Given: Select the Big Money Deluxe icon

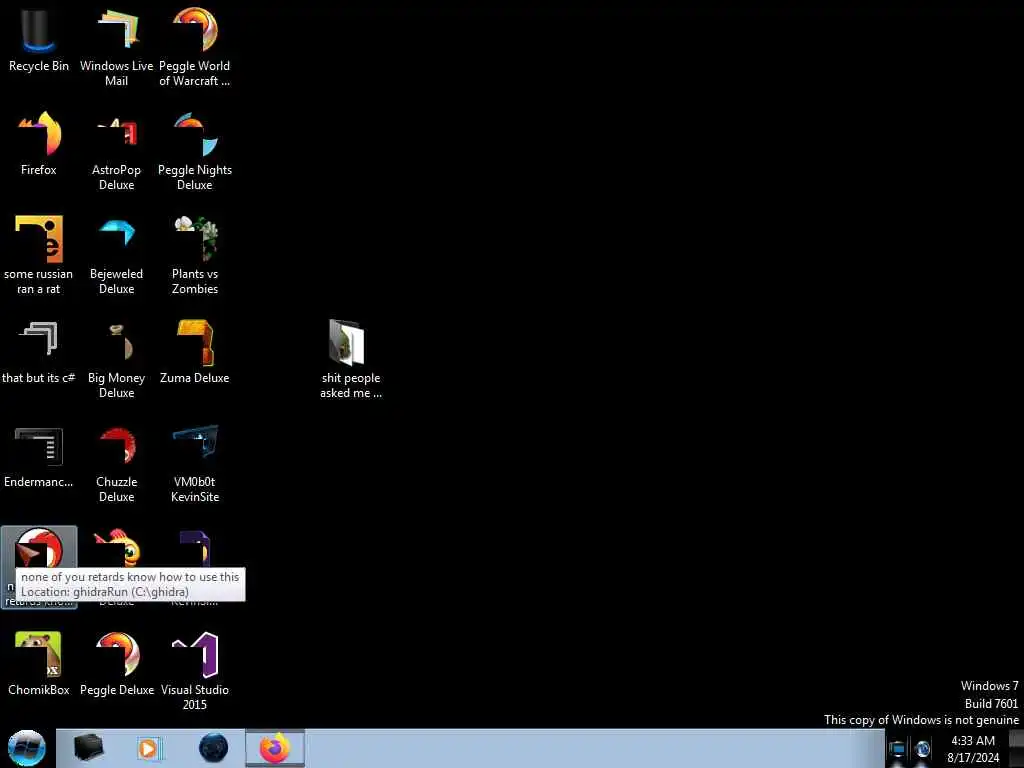Looking at the screenshot, I should coord(116,359).
